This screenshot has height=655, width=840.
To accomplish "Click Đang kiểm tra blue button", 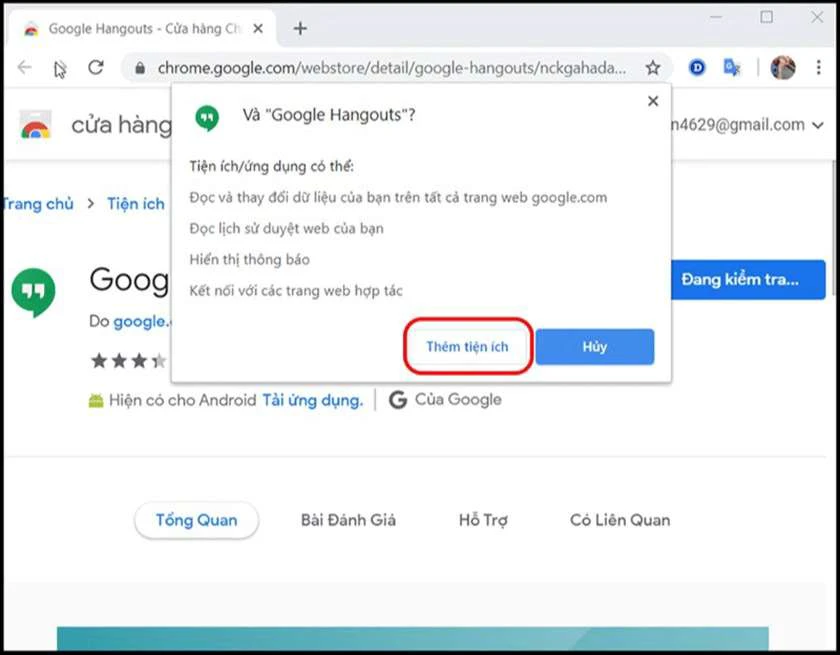I will coord(748,280).
